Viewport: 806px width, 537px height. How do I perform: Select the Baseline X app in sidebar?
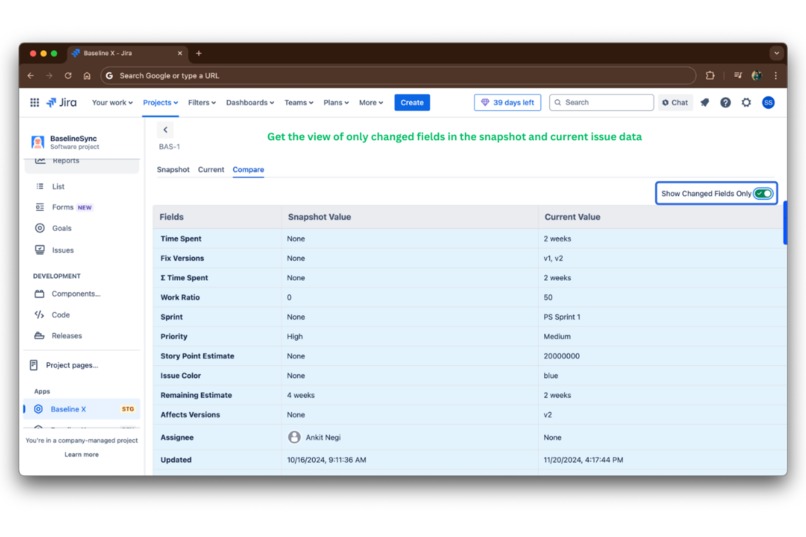click(82, 409)
